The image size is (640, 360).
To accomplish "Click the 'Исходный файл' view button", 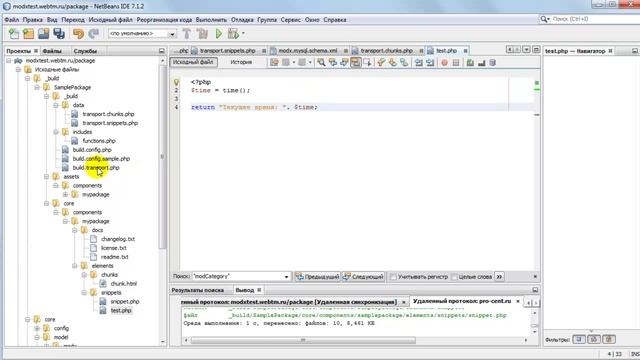I will click(x=193, y=62).
